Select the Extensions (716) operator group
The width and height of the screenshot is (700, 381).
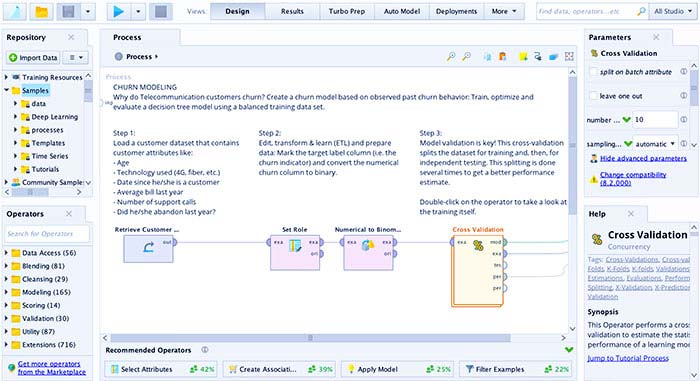click(x=49, y=345)
